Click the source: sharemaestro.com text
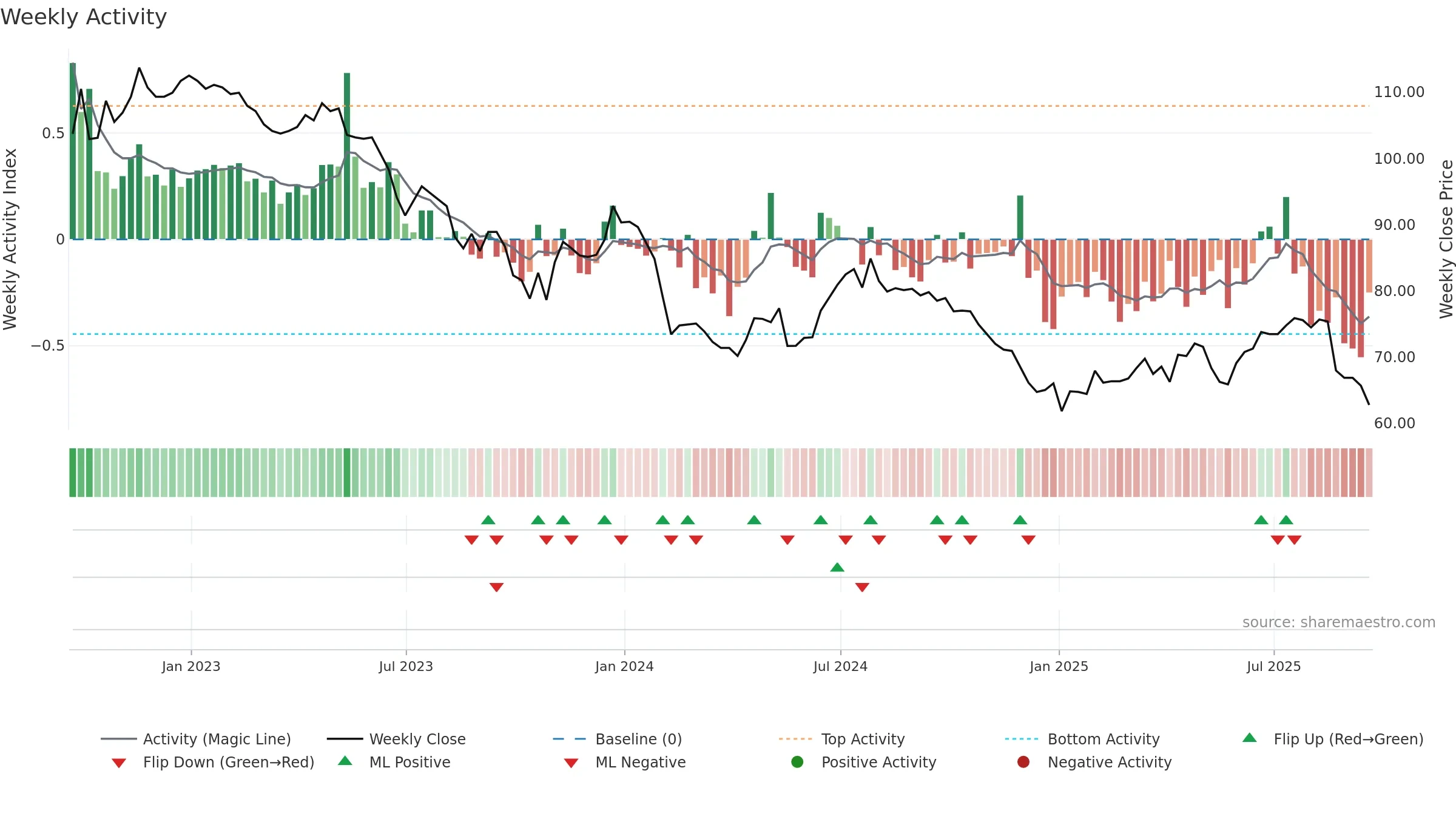The height and width of the screenshot is (819, 1456). point(1339,622)
